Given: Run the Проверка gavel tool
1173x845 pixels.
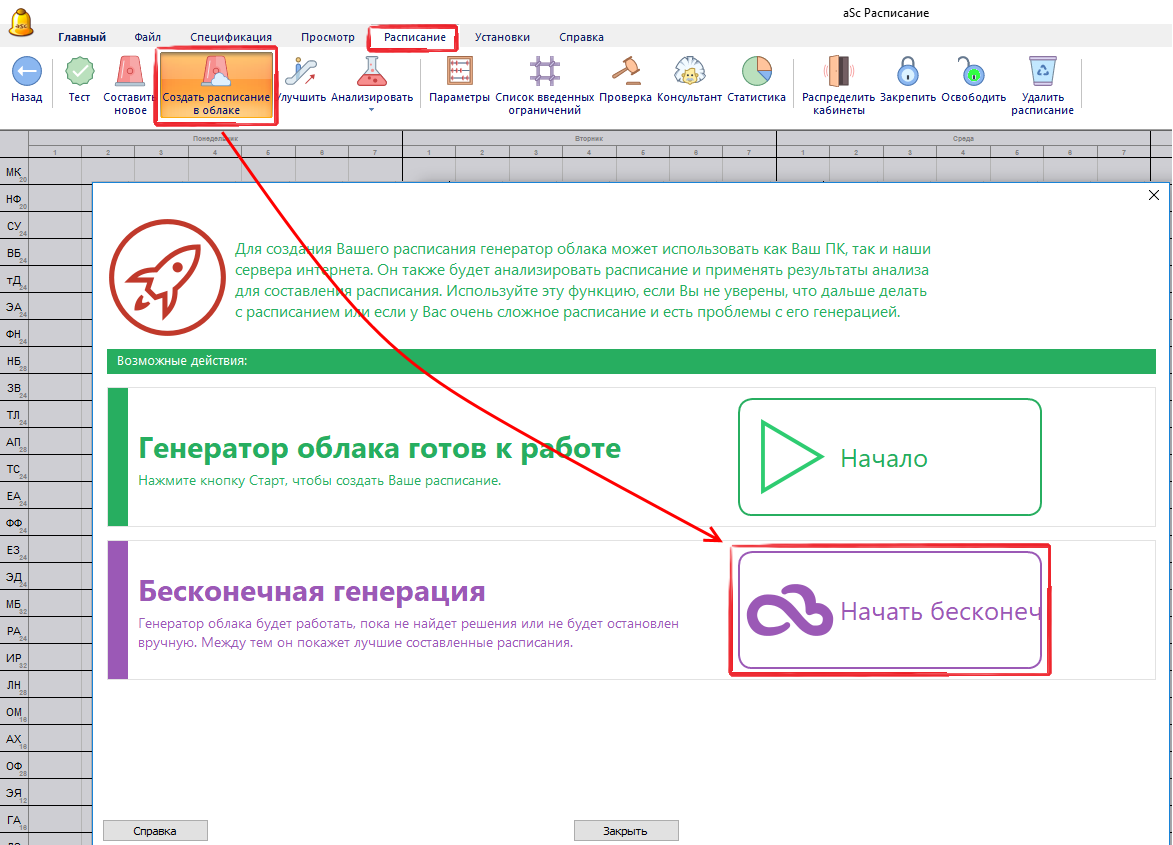Looking at the screenshot, I should point(625,73).
